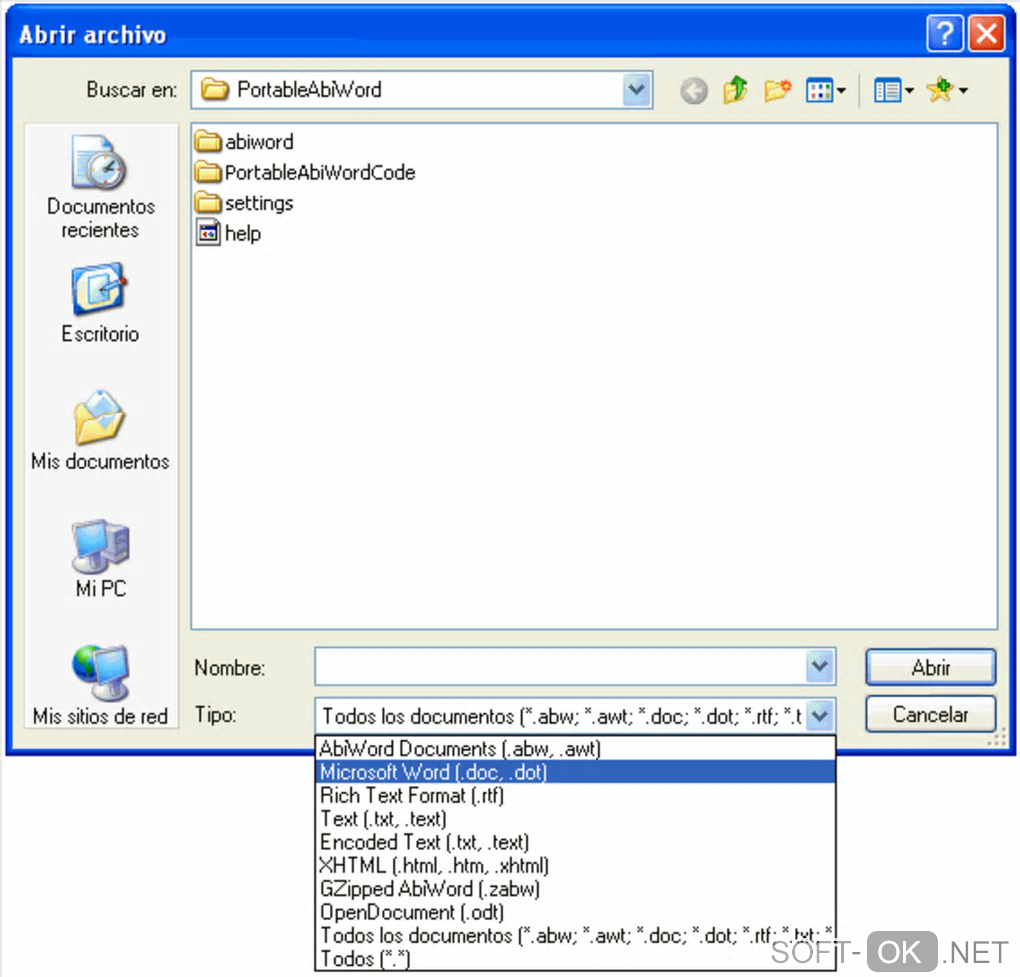Choose GZipped AbiWord (.zabw) type
This screenshot has height=977, width=1020.
[x=575, y=889]
